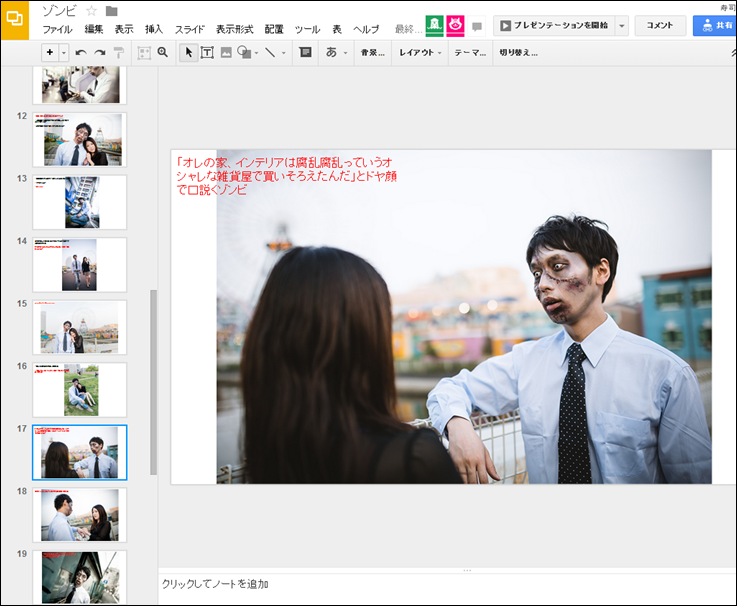Select the paint format roller icon
This screenshot has height=606, width=737.
[118, 53]
